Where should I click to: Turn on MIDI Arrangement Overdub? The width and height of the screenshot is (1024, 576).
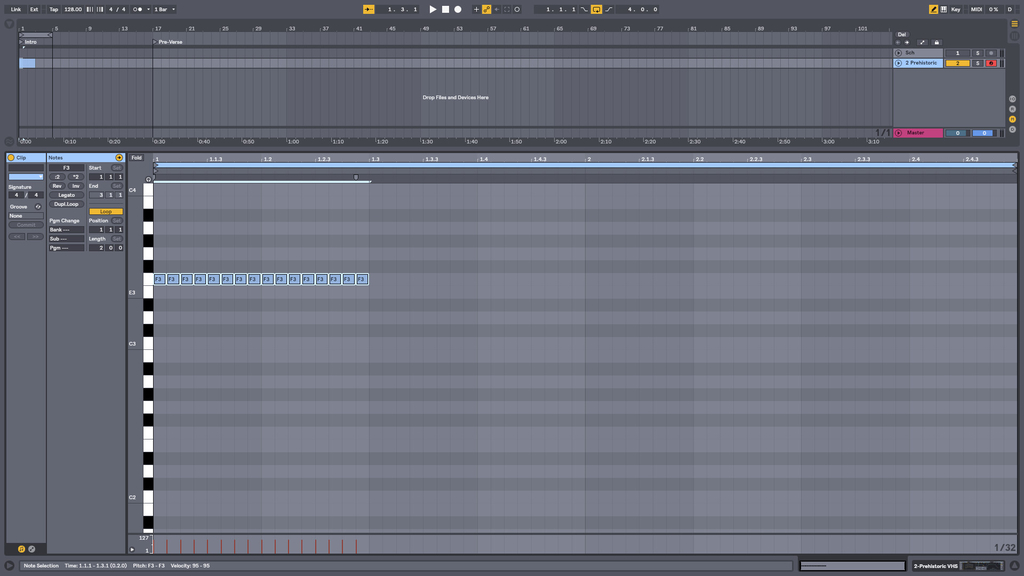(478, 8)
